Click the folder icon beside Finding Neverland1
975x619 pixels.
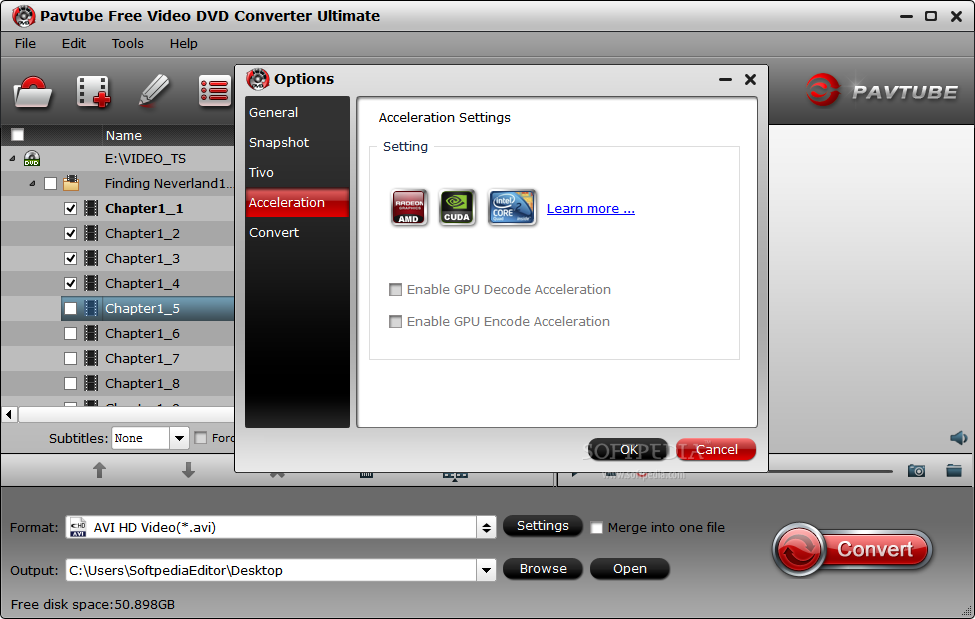71,183
